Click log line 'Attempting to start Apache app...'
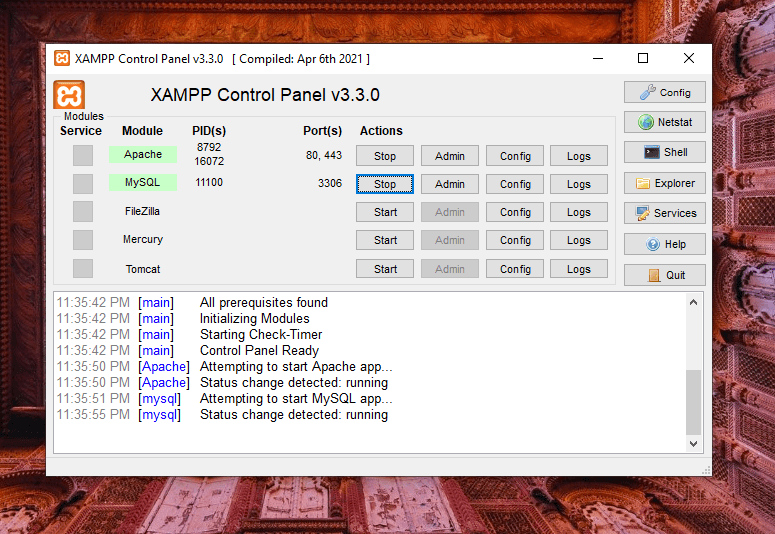 296,366
